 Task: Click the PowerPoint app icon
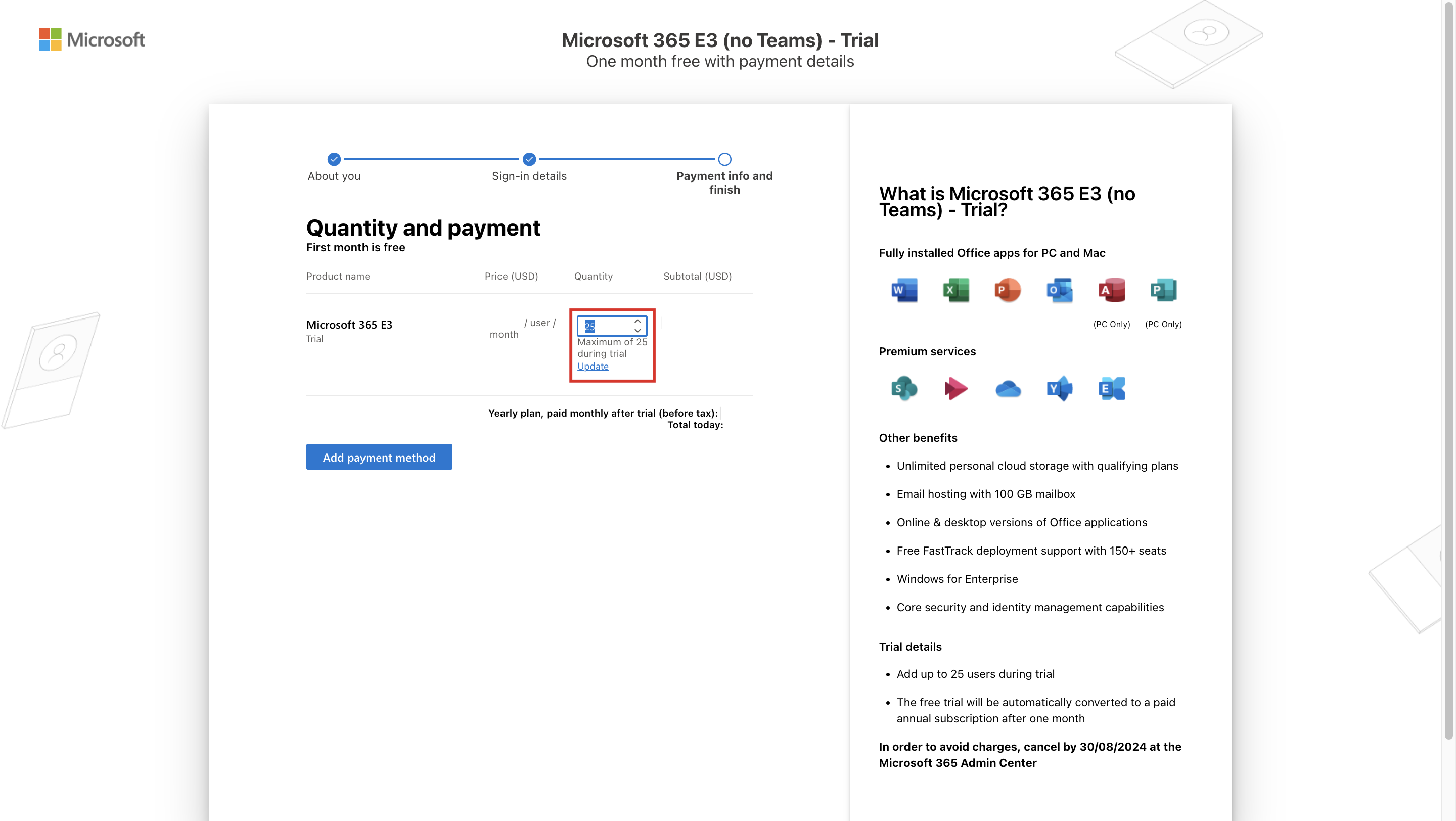1008,290
